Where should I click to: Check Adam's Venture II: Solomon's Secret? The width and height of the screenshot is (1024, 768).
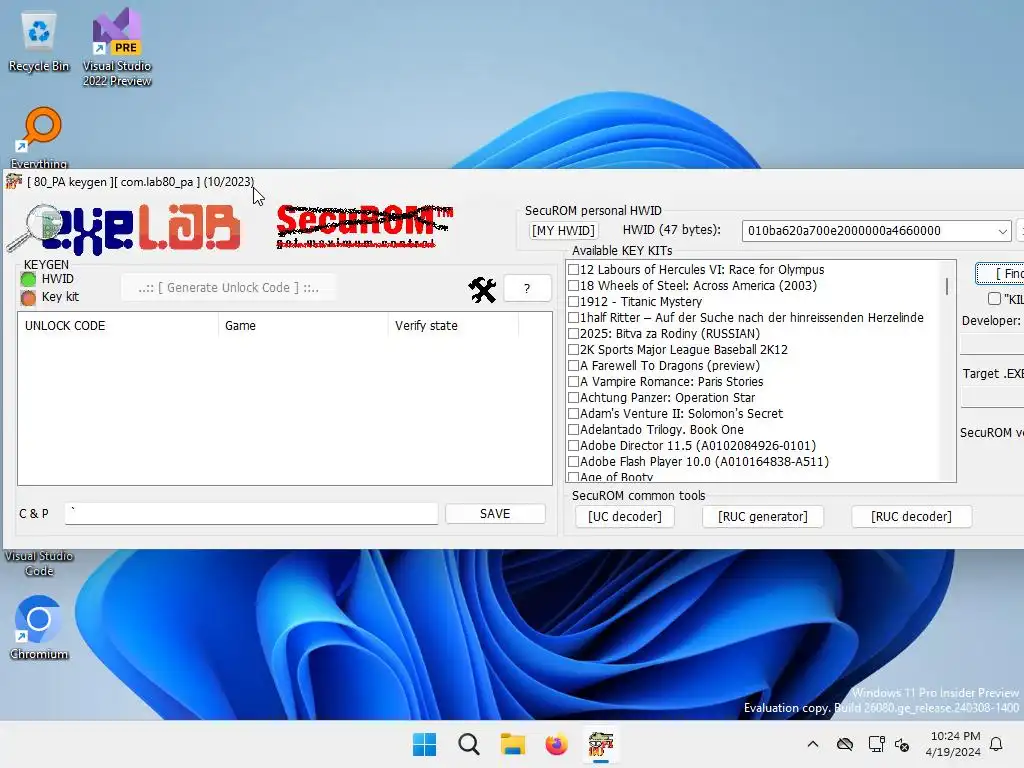[573, 413]
